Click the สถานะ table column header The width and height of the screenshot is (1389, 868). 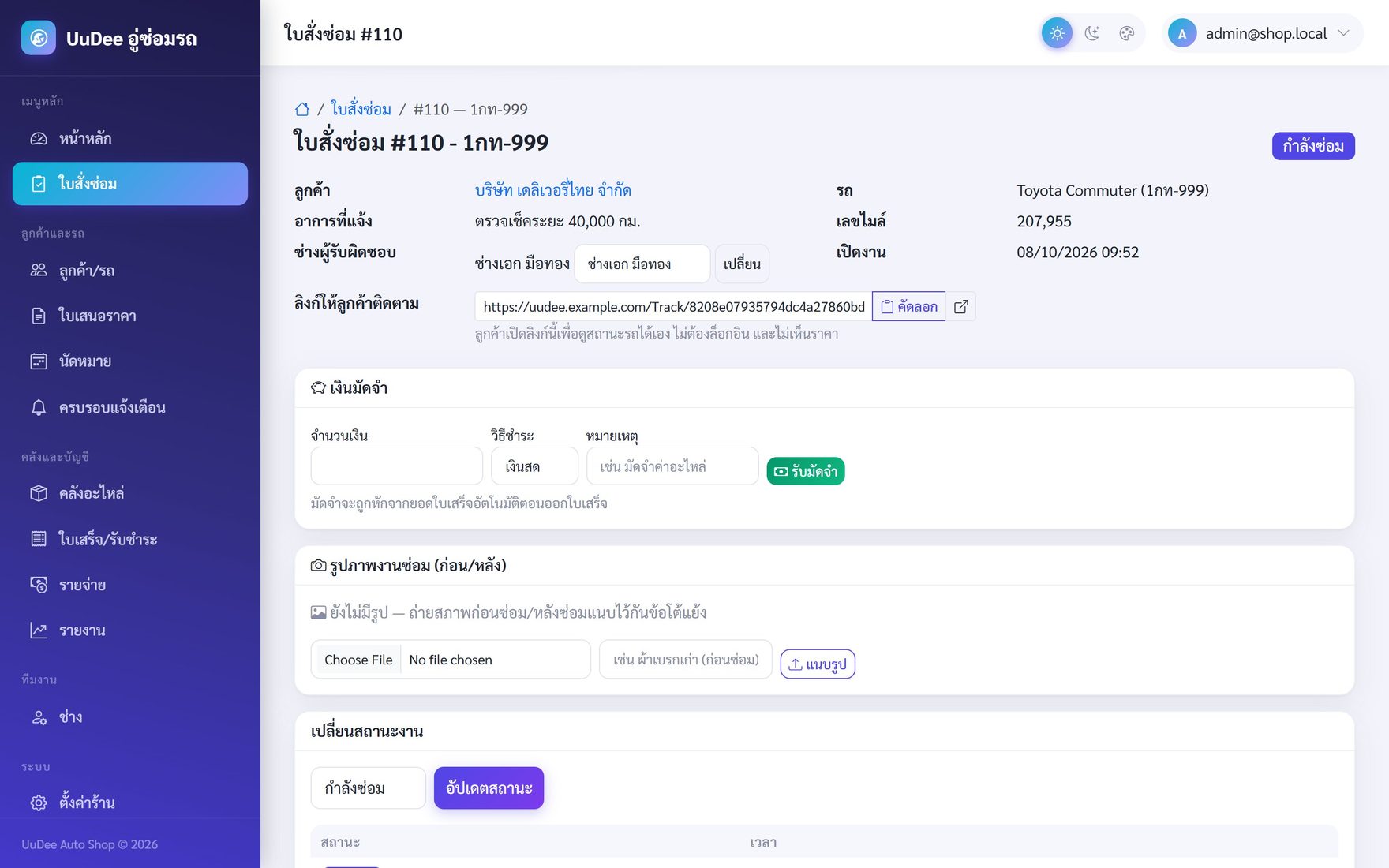click(x=340, y=843)
